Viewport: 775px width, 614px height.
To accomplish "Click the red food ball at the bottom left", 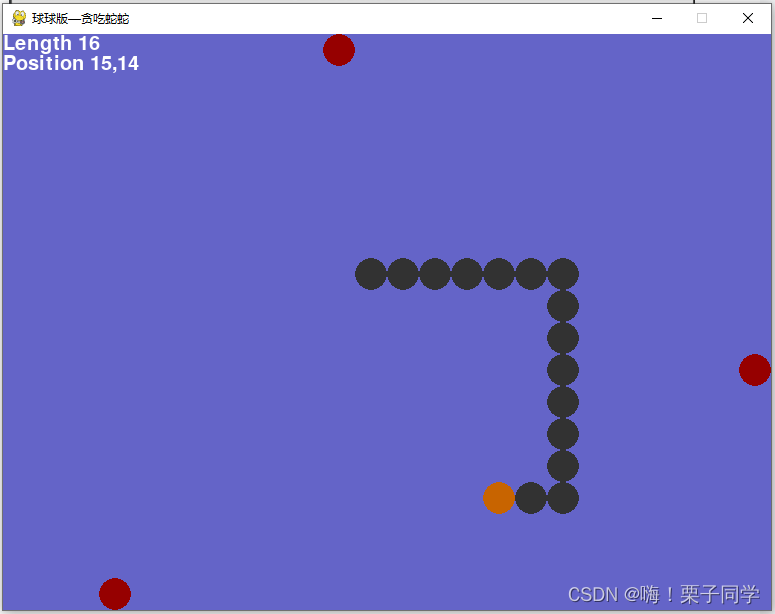I will pyautogui.click(x=115, y=594).
